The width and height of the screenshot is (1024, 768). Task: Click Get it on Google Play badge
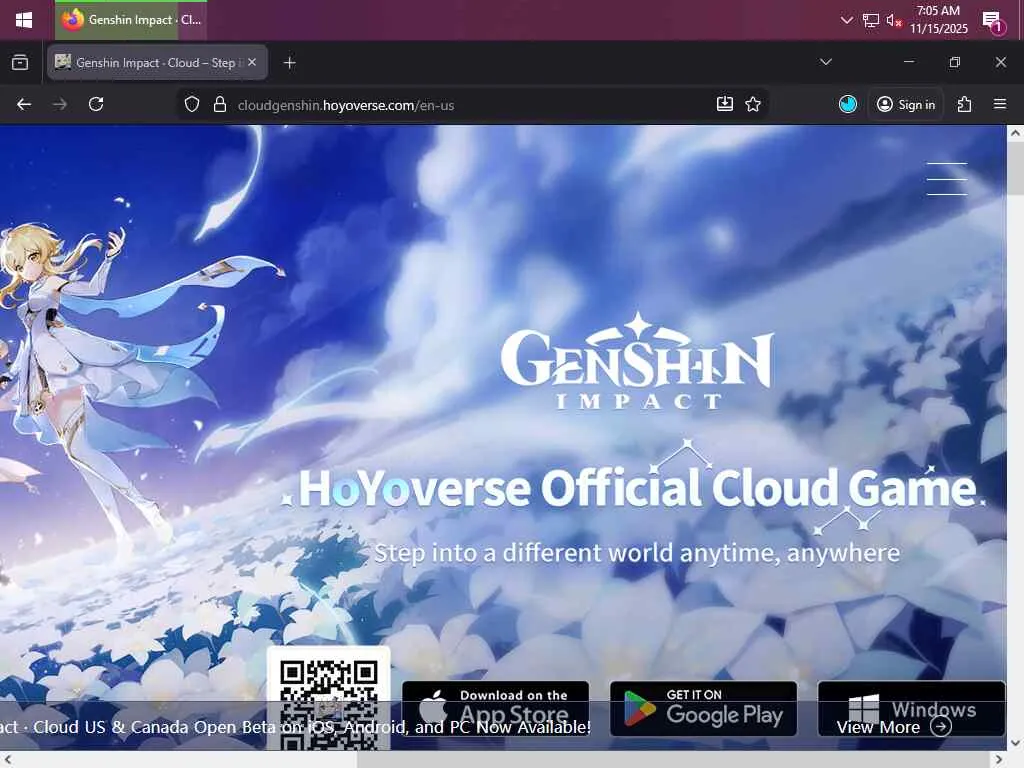(703, 709)
